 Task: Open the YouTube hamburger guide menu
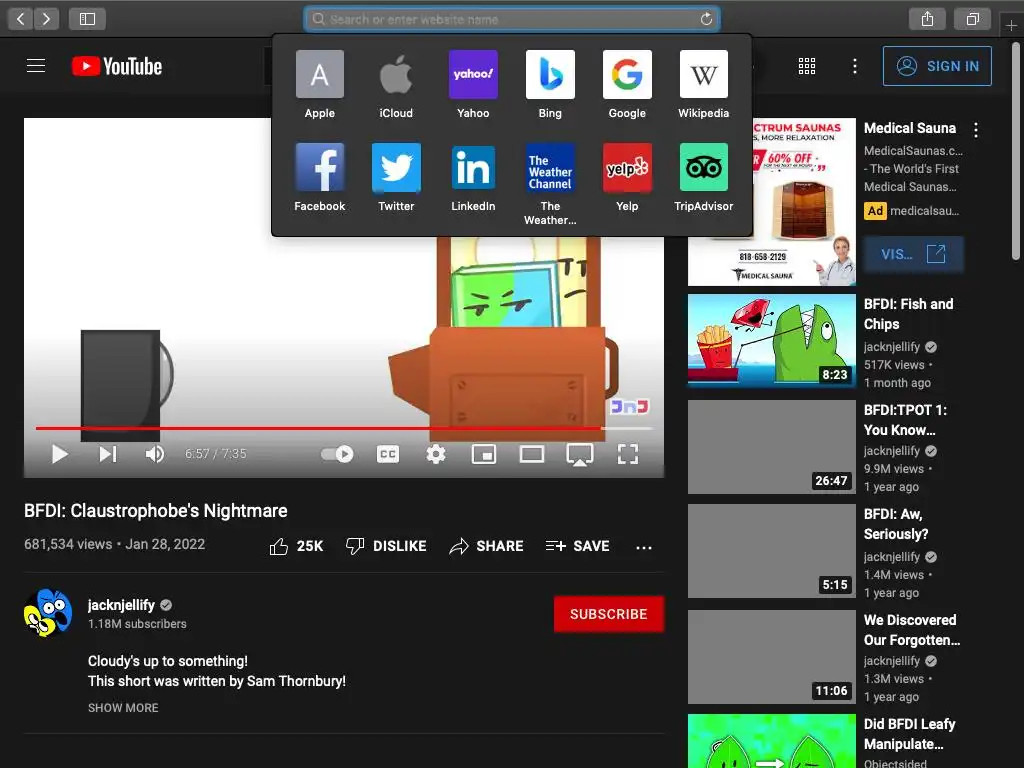click(36, 66)
